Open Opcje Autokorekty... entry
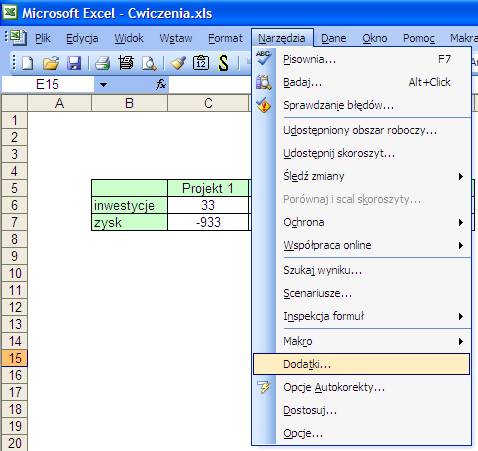The width and height of the screenshot is (478, 451). 334,387
